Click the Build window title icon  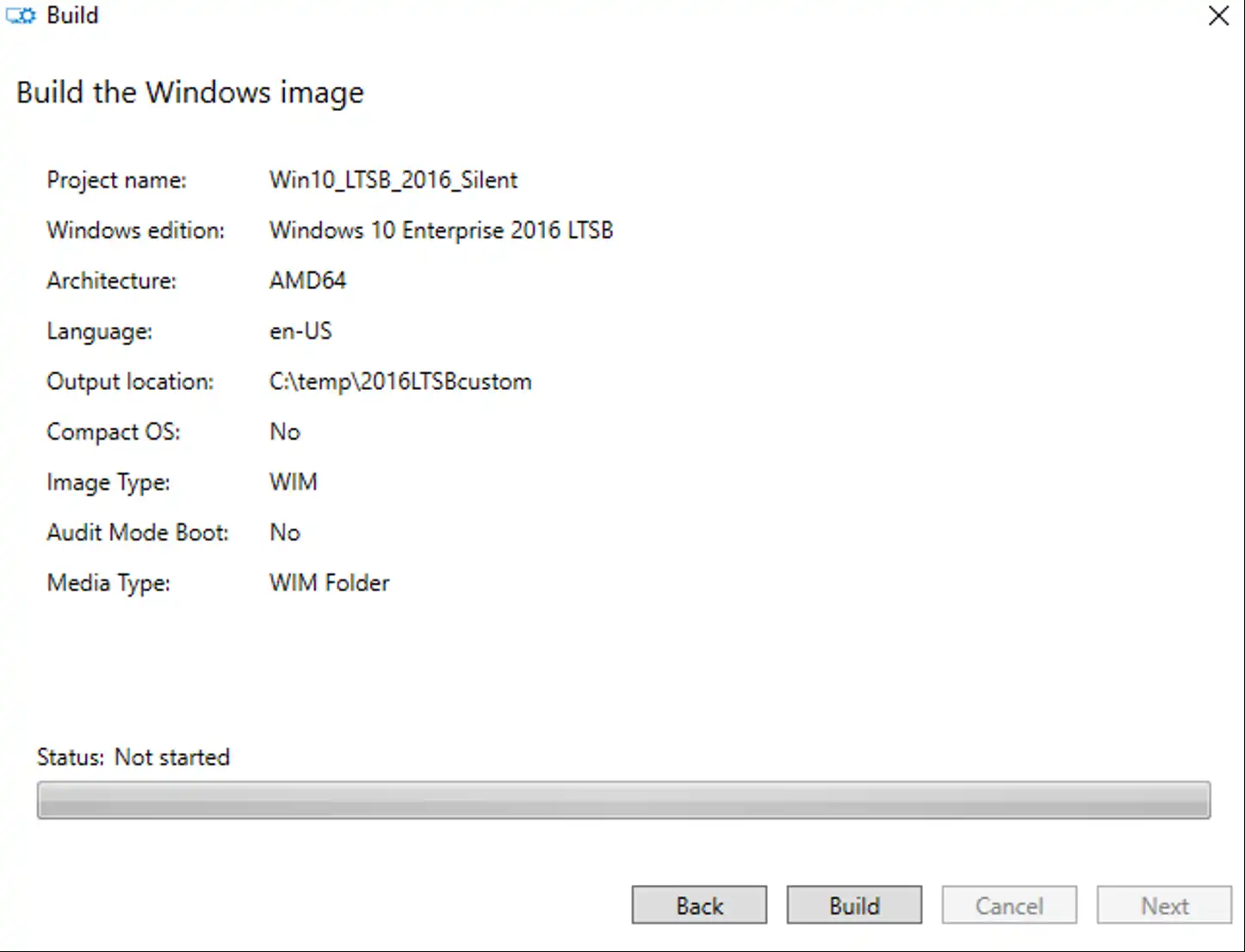(x=21, y=15)
